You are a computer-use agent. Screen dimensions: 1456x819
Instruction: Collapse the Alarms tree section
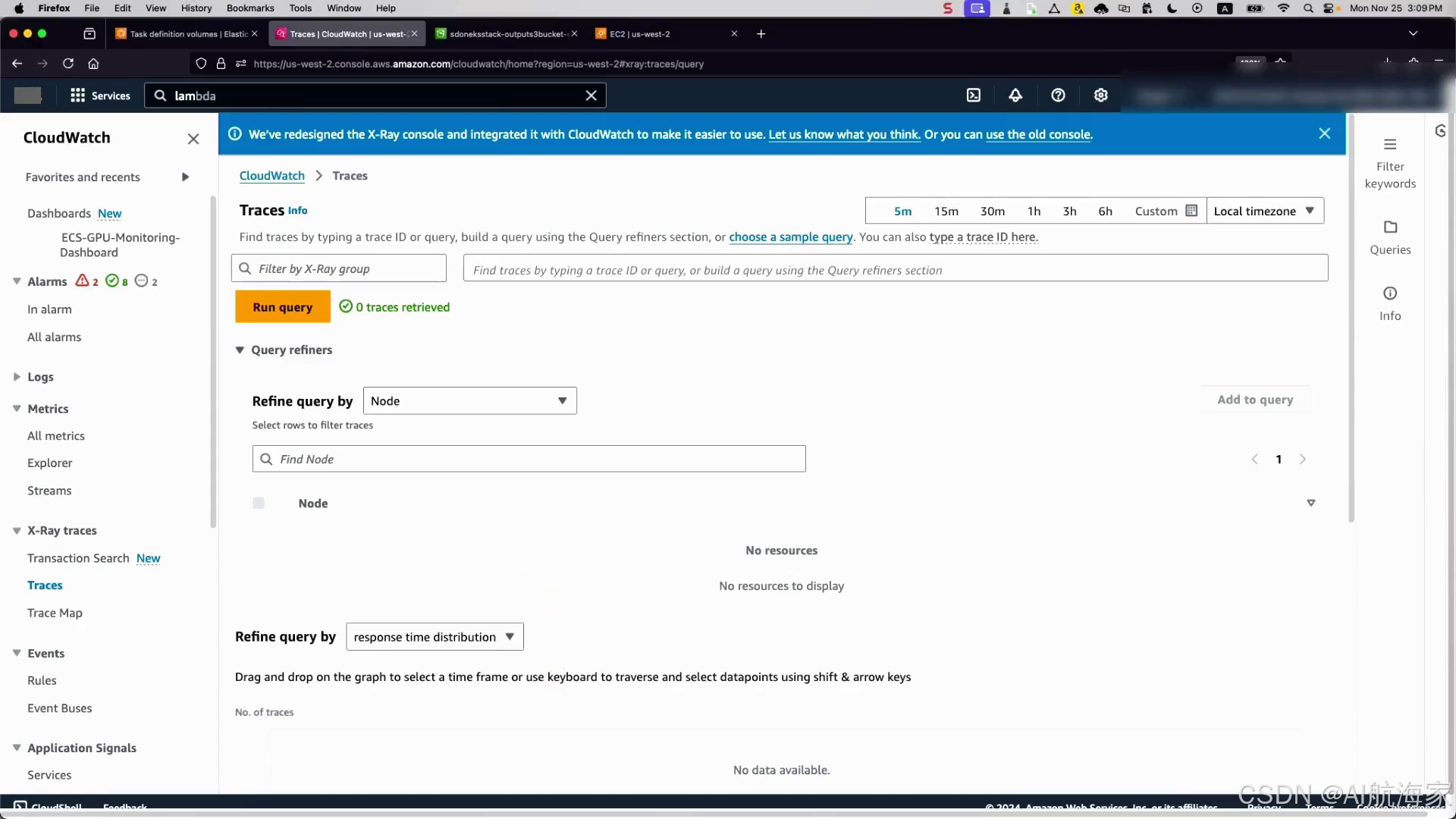(17, 281)
